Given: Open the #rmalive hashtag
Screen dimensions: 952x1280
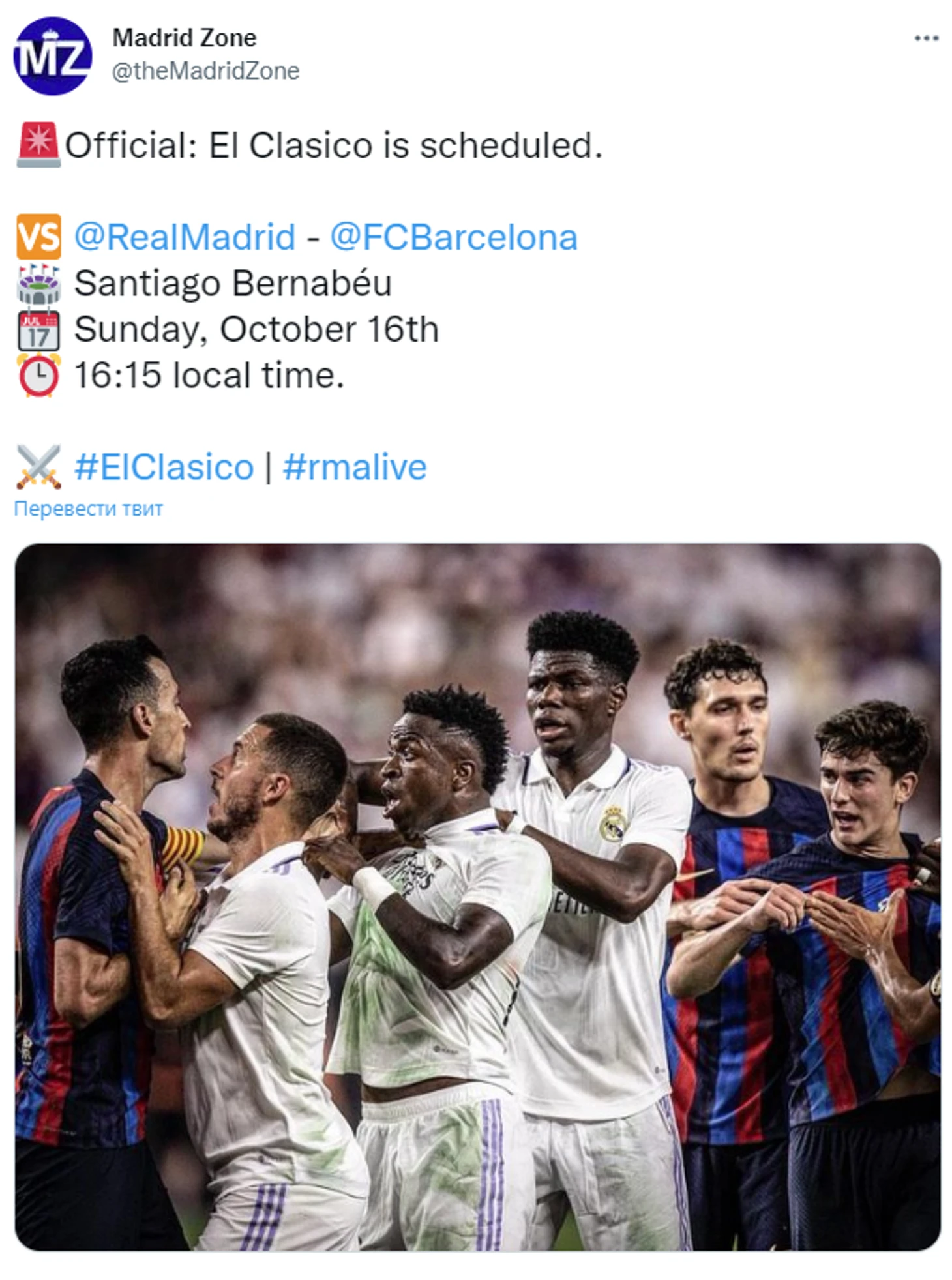Looking at the screenshot, I should (355, 467).
